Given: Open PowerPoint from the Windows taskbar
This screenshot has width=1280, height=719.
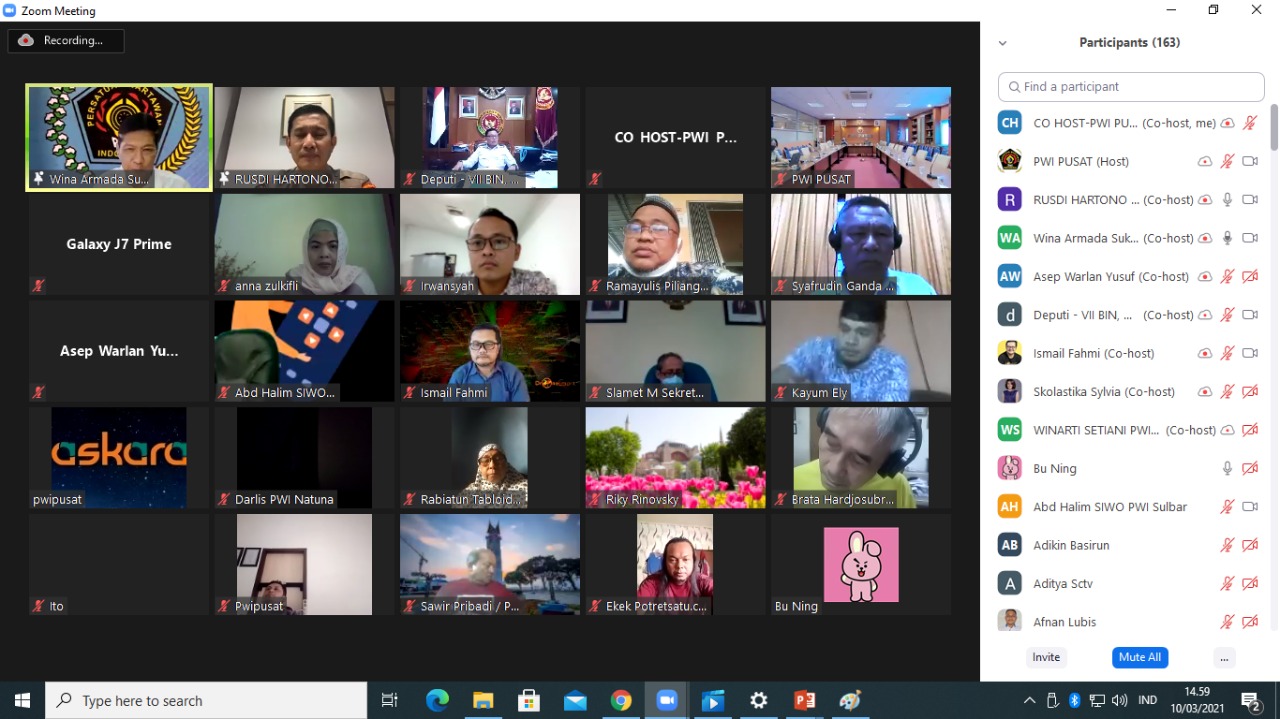Looking at the screenshot, I should pyautogui.click(x=804, y=701).
